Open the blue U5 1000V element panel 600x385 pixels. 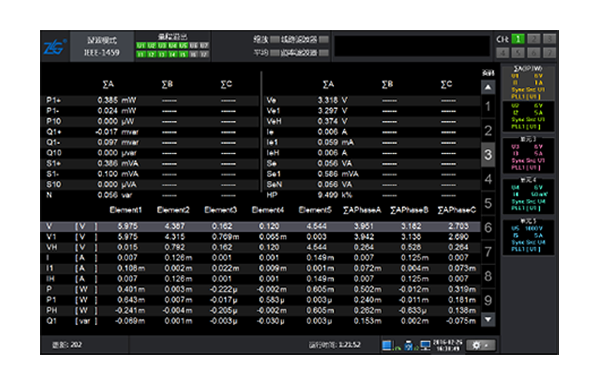pos(528,237)
